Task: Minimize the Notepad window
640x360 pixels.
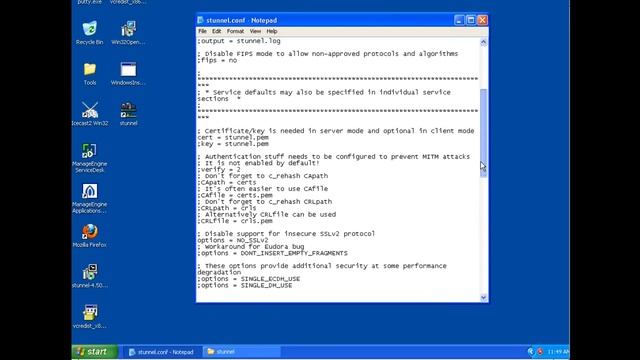Action: coord(459,20)
